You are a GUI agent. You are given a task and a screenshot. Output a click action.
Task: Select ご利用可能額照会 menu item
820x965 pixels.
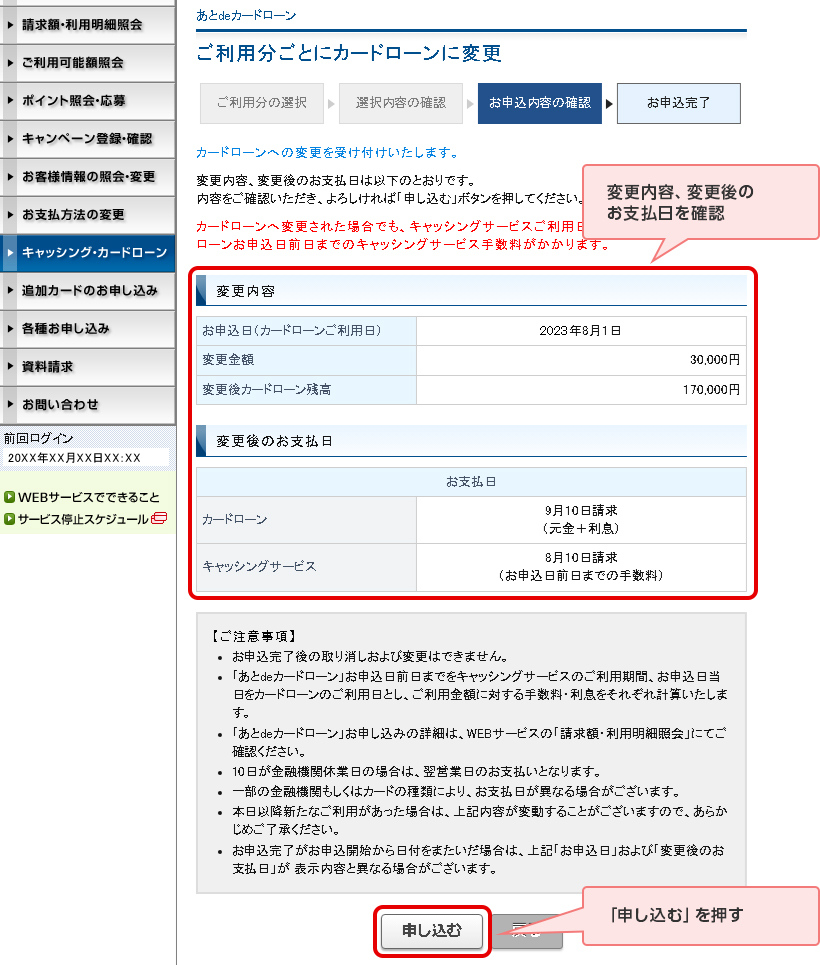[x=73, y=62]
